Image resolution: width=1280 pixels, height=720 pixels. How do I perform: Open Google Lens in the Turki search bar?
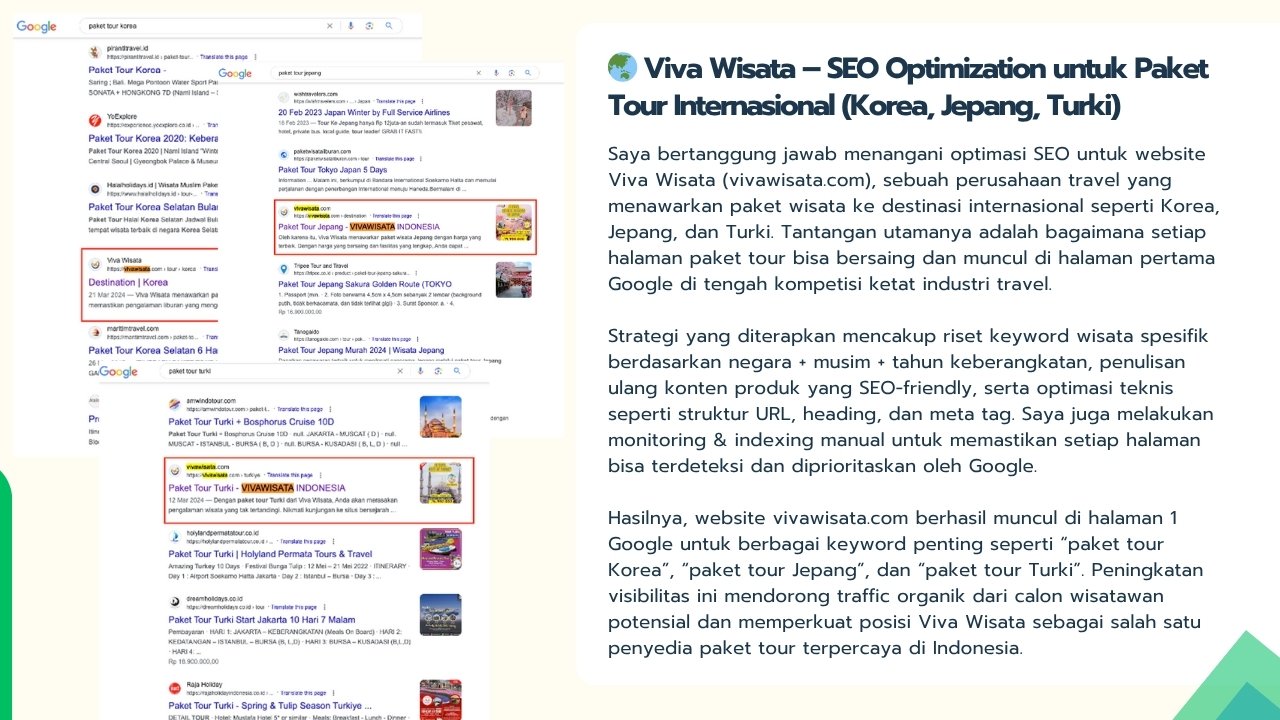[x=438, y=371]
